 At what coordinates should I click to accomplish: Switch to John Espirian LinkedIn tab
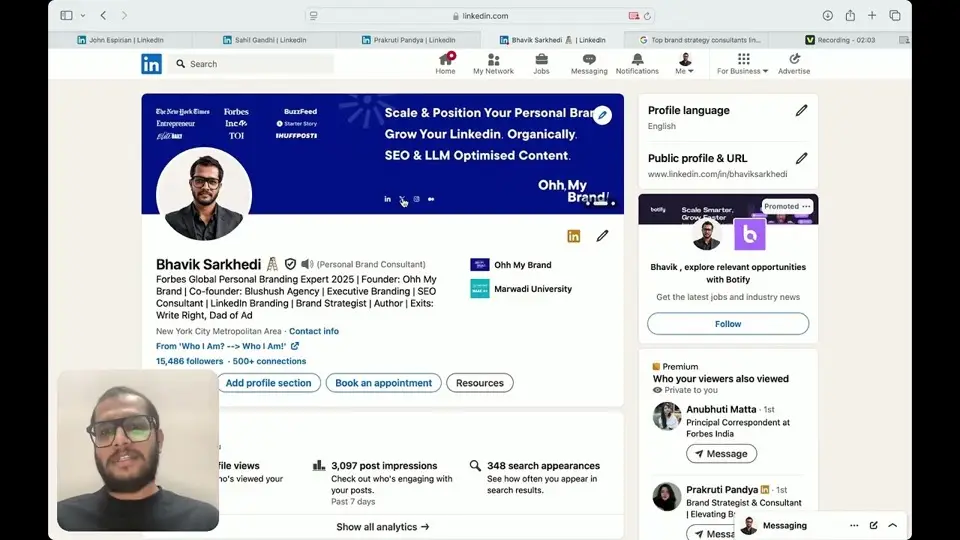point(120,40)
